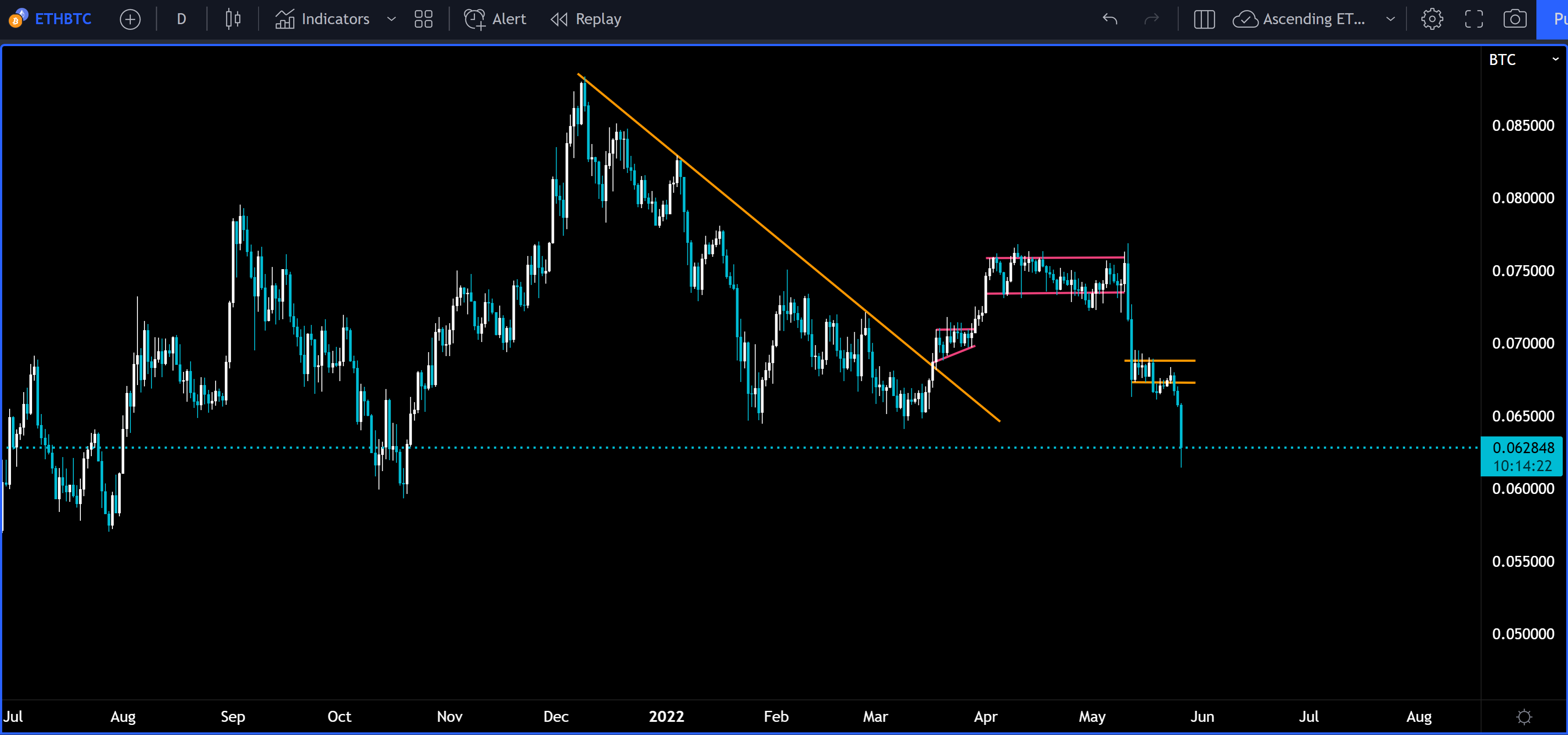Open the BTC currency dropdown on price axis

(1524, 60)
